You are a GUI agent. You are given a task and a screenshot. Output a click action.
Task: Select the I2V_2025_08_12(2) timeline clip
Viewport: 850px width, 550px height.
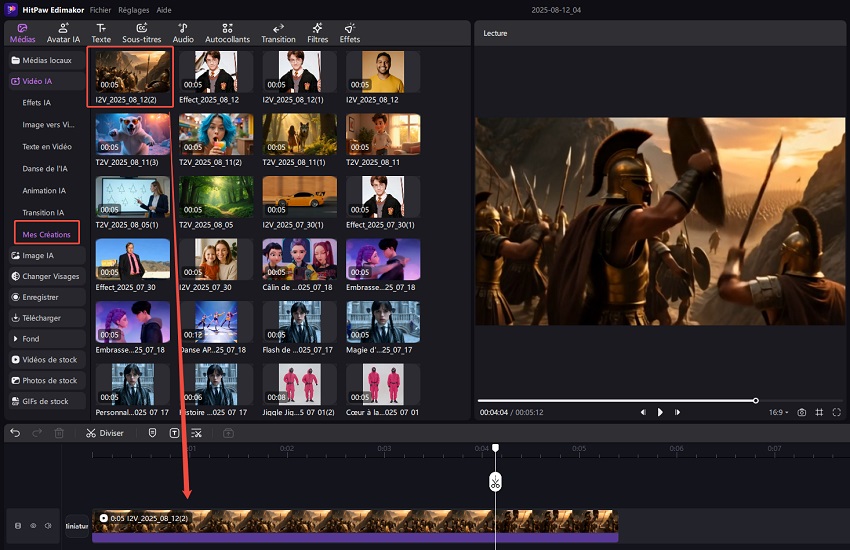(x=355, y=526)
